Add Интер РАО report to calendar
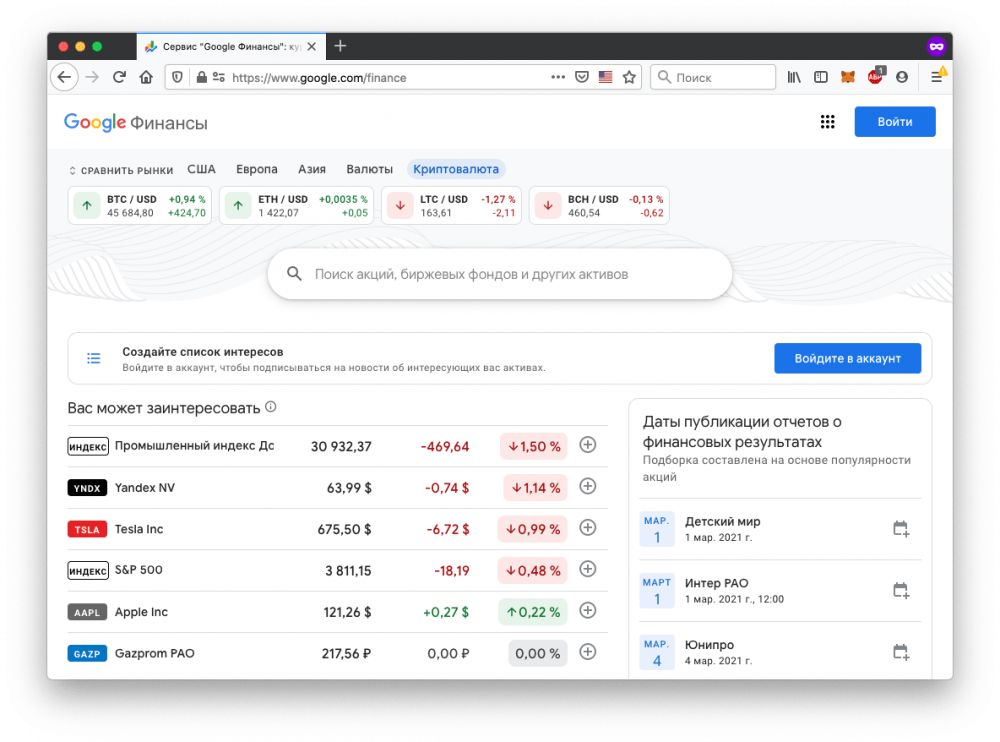 tap(901, 590)
